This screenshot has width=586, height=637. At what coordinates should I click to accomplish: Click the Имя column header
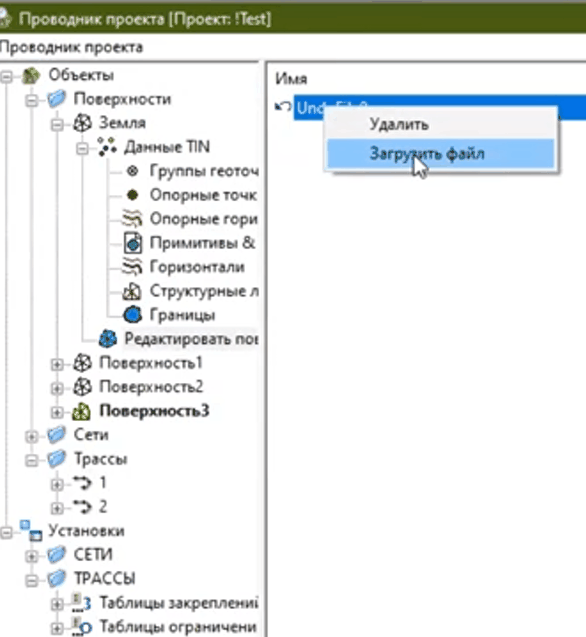coord(291,78)
